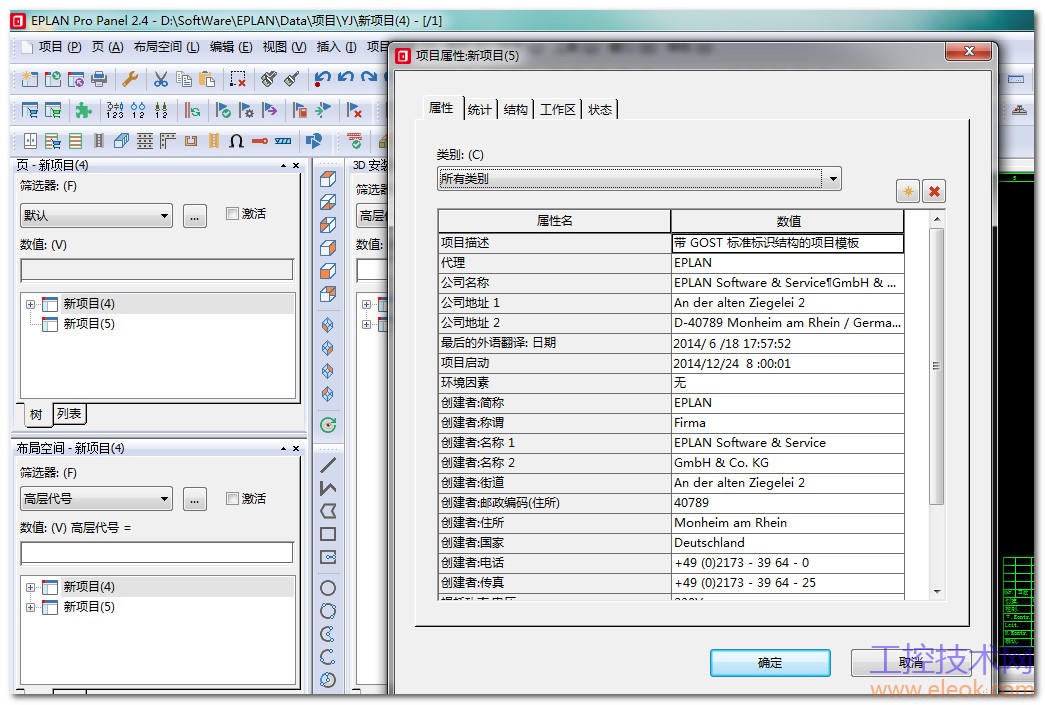Image resolution: width=1045 pixels, height=705 pixels.
Task: Click the ... button beside 高层代号 filter
Action: pyautogui.click(x=194, y=500)
